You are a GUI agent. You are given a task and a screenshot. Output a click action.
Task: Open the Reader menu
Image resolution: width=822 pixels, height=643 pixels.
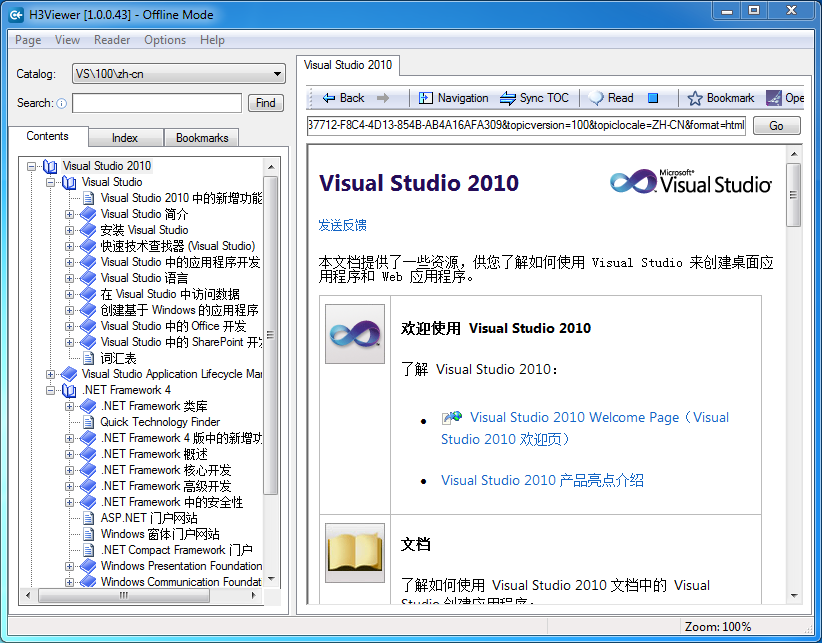(112, 40)
